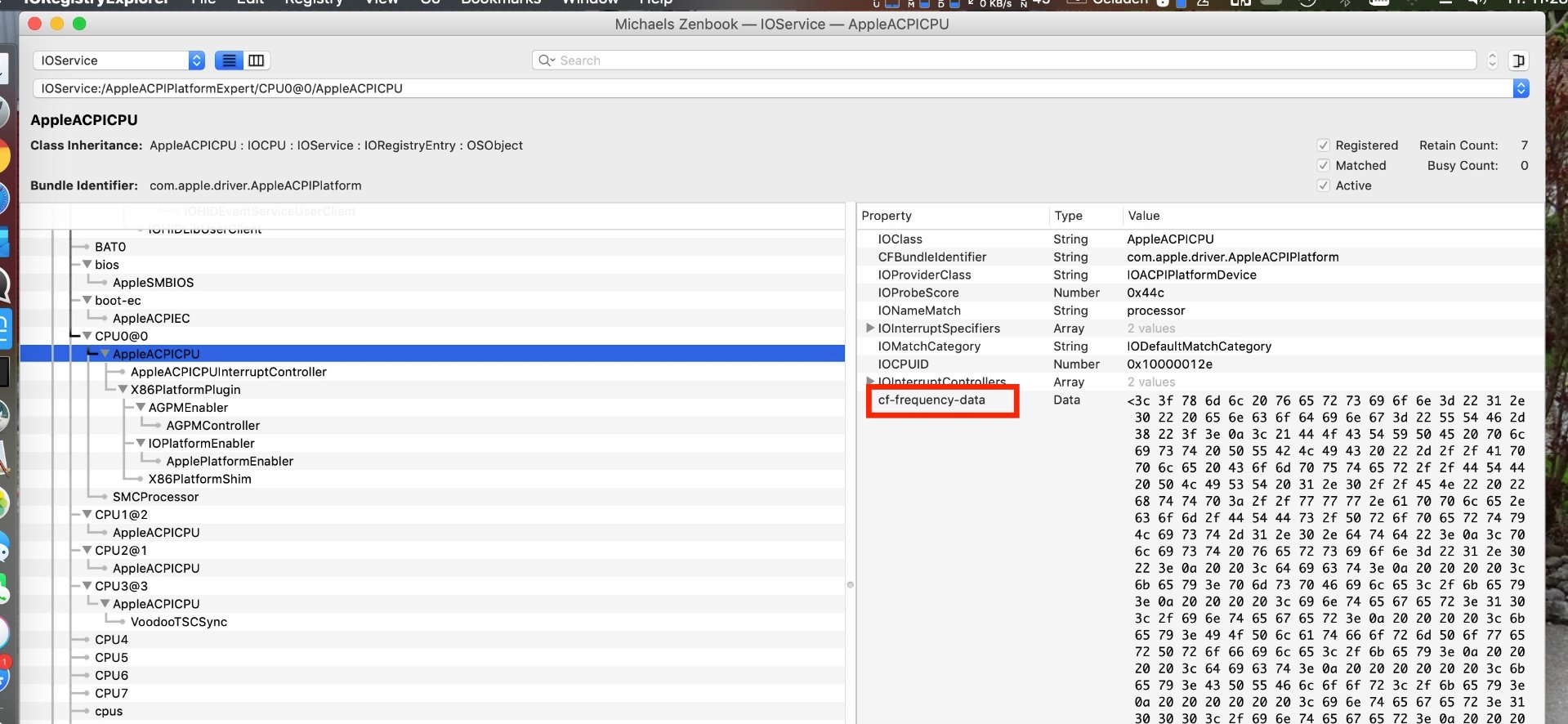Switch to the column browser view
Screen dimensions: 1568x724
click(257, 60)
